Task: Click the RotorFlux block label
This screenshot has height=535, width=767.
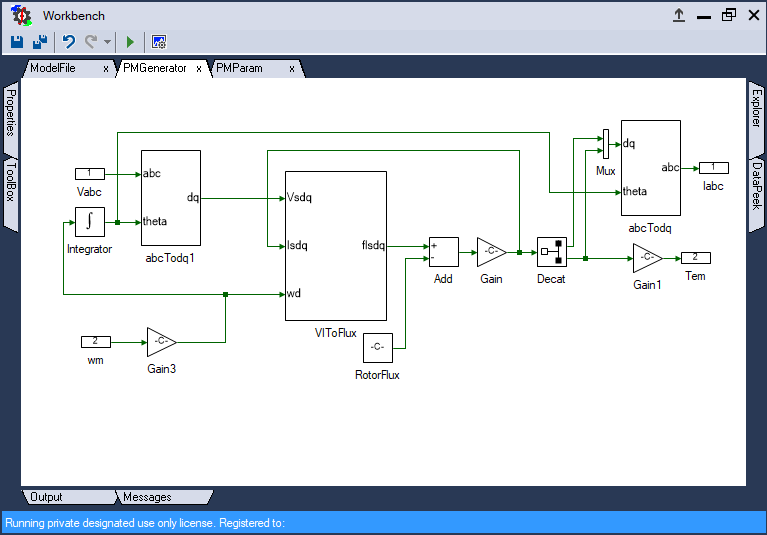Action: [377, 375]
